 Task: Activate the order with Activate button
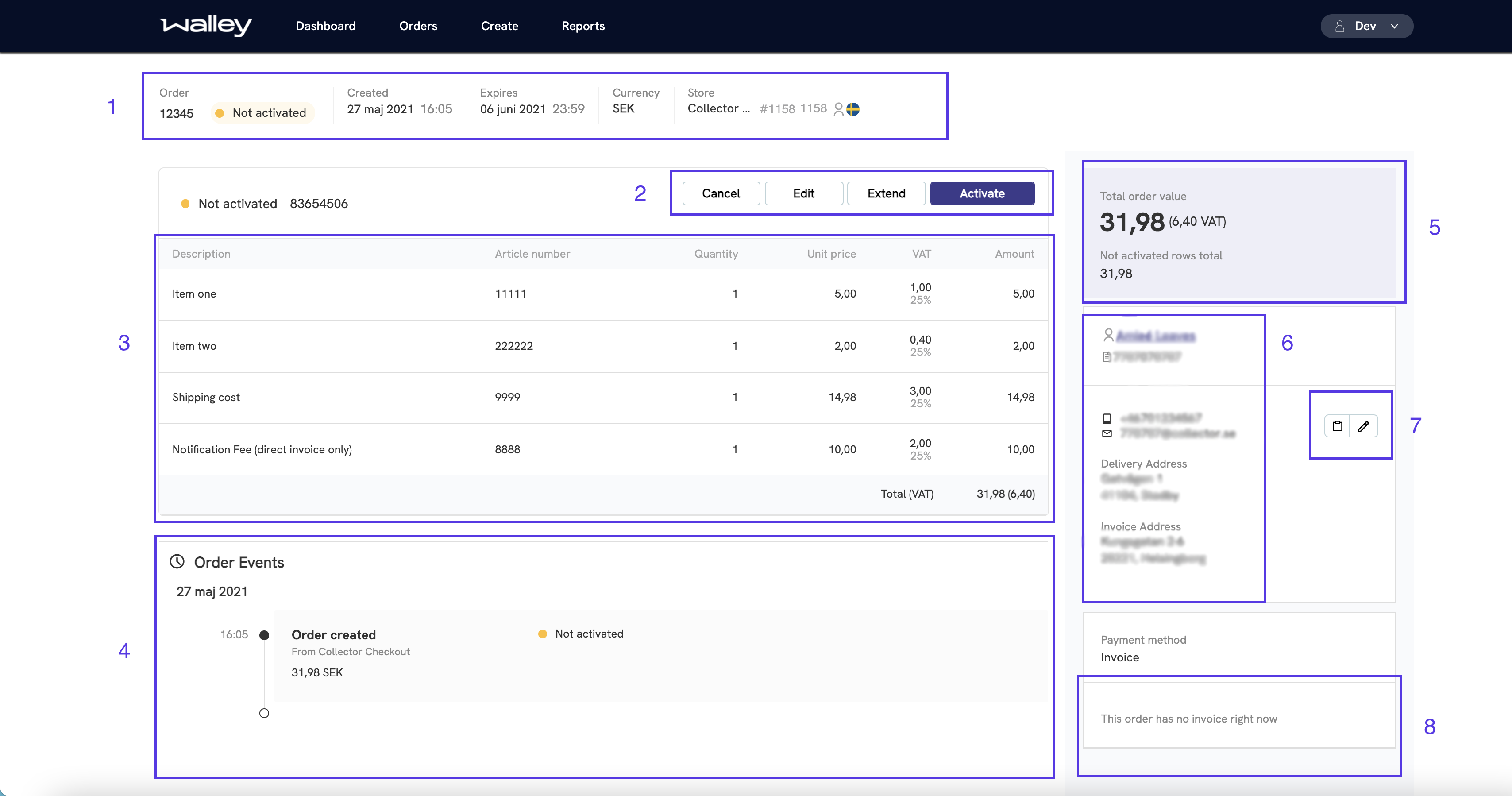tap(982, 193)
